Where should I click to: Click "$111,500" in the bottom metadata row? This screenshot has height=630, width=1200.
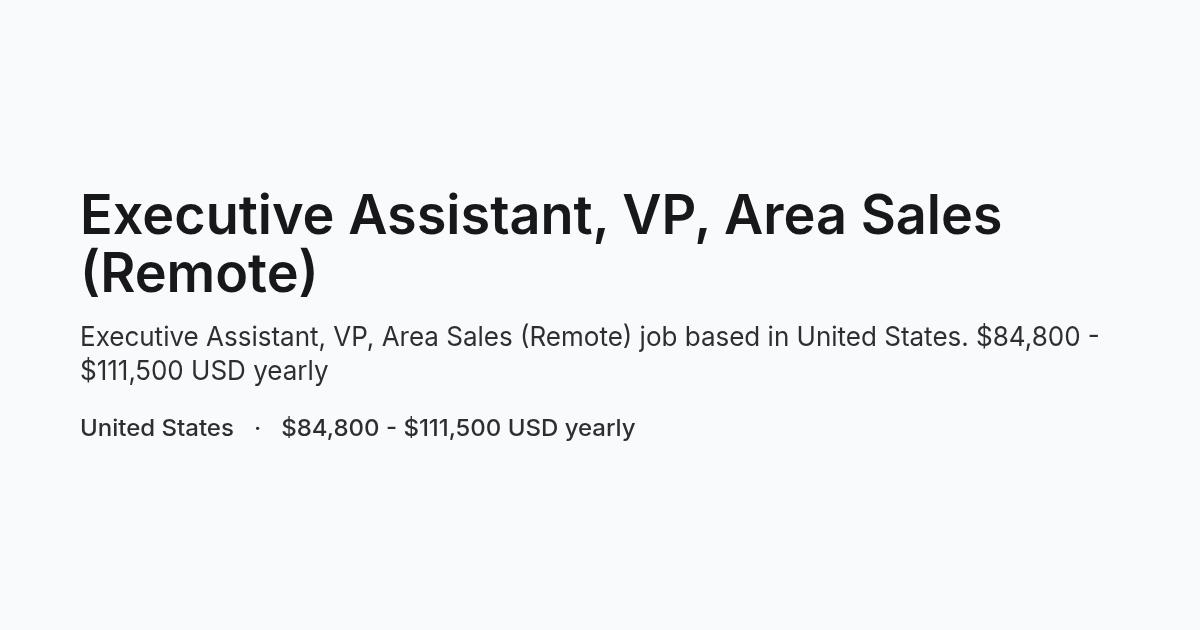(x=452, y=428)
